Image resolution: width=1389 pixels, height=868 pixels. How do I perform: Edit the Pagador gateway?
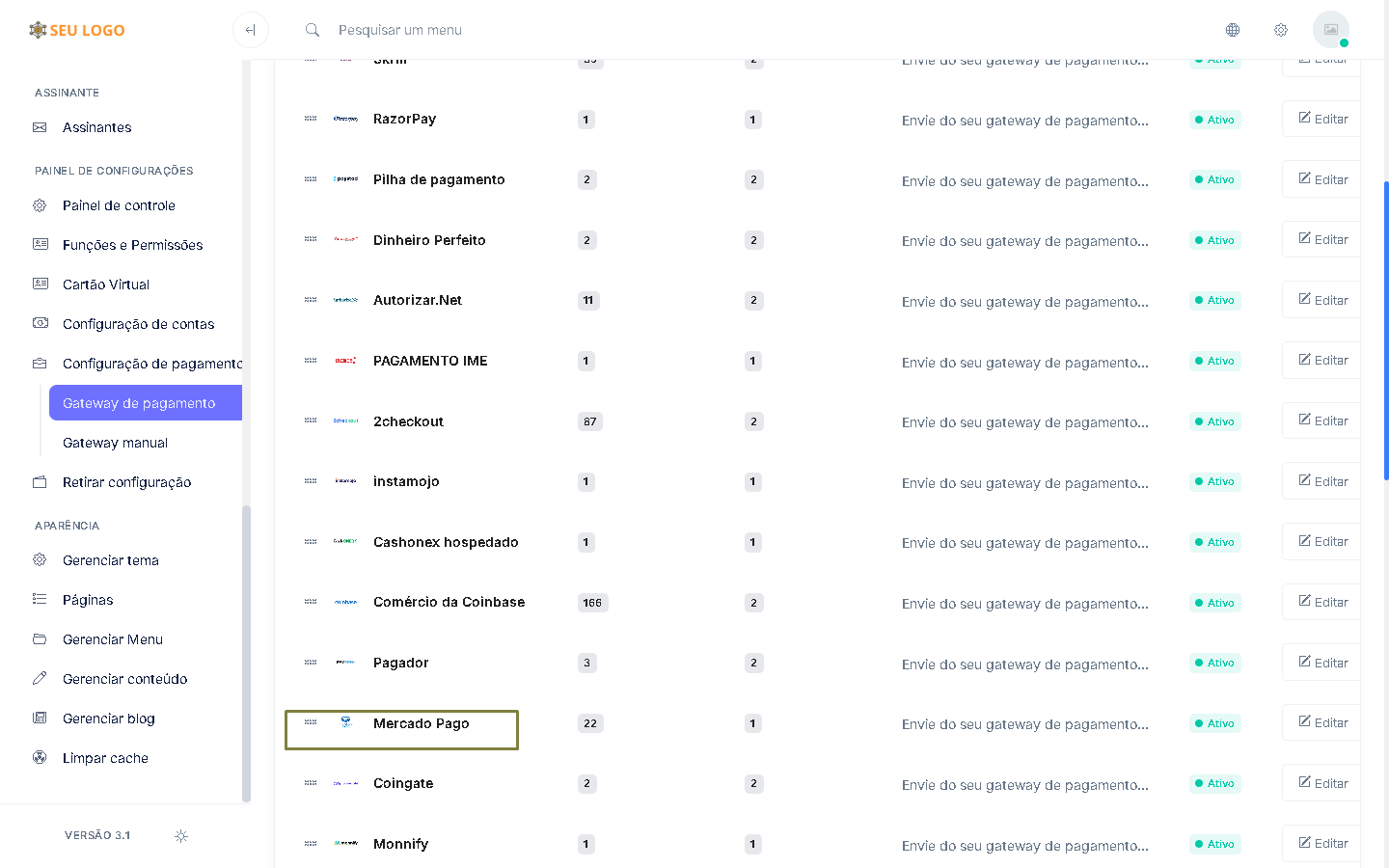coord(1322,663)
